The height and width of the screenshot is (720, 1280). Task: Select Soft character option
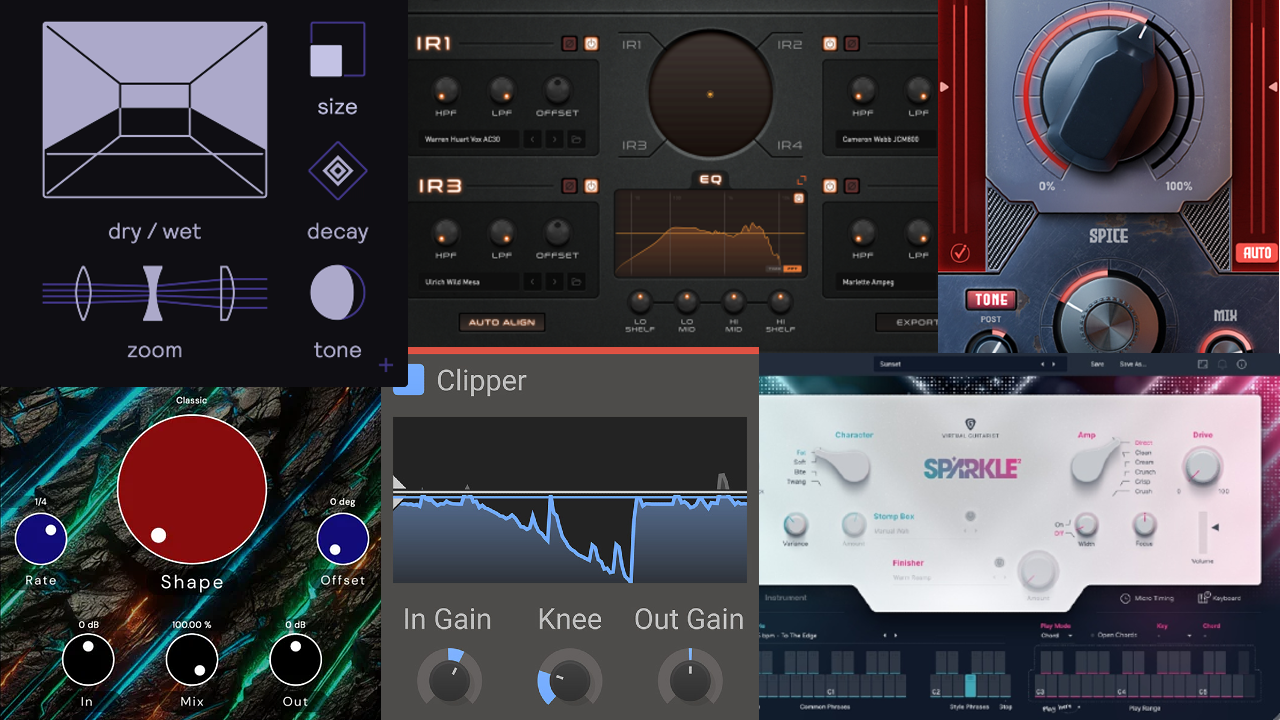[799, 462]
